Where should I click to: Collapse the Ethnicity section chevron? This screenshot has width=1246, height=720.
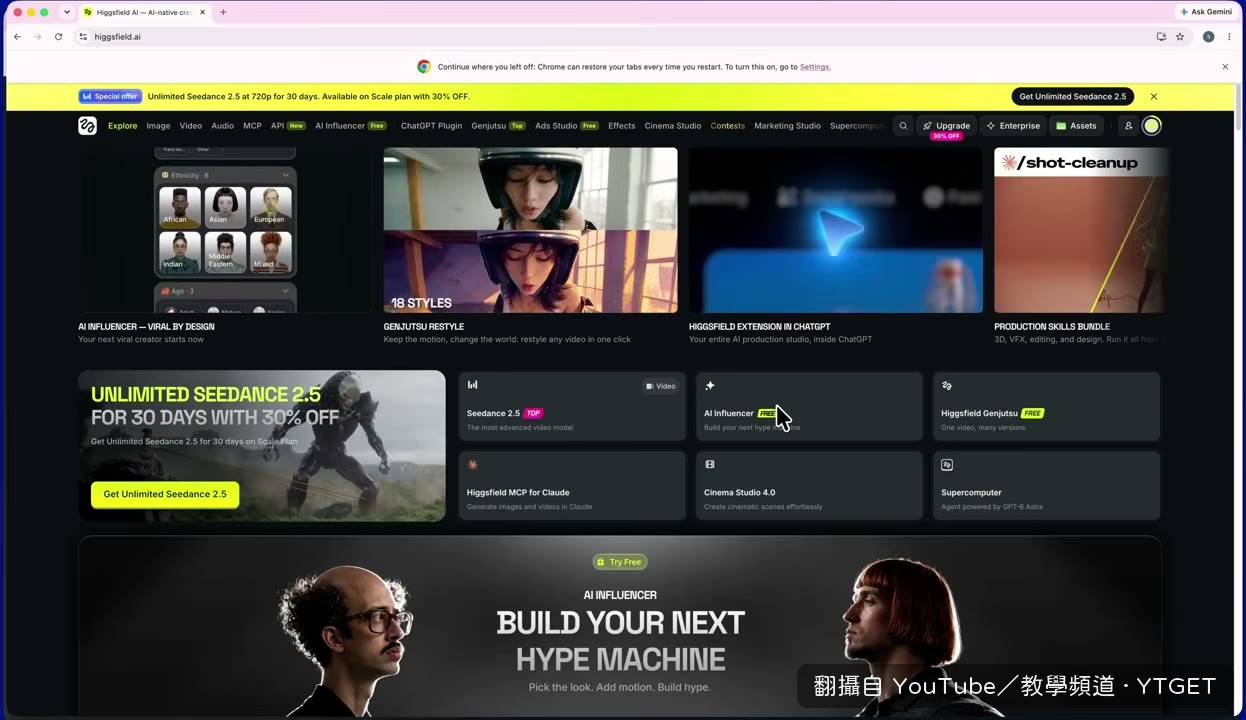pyautogui.click(x=285, y=175)
